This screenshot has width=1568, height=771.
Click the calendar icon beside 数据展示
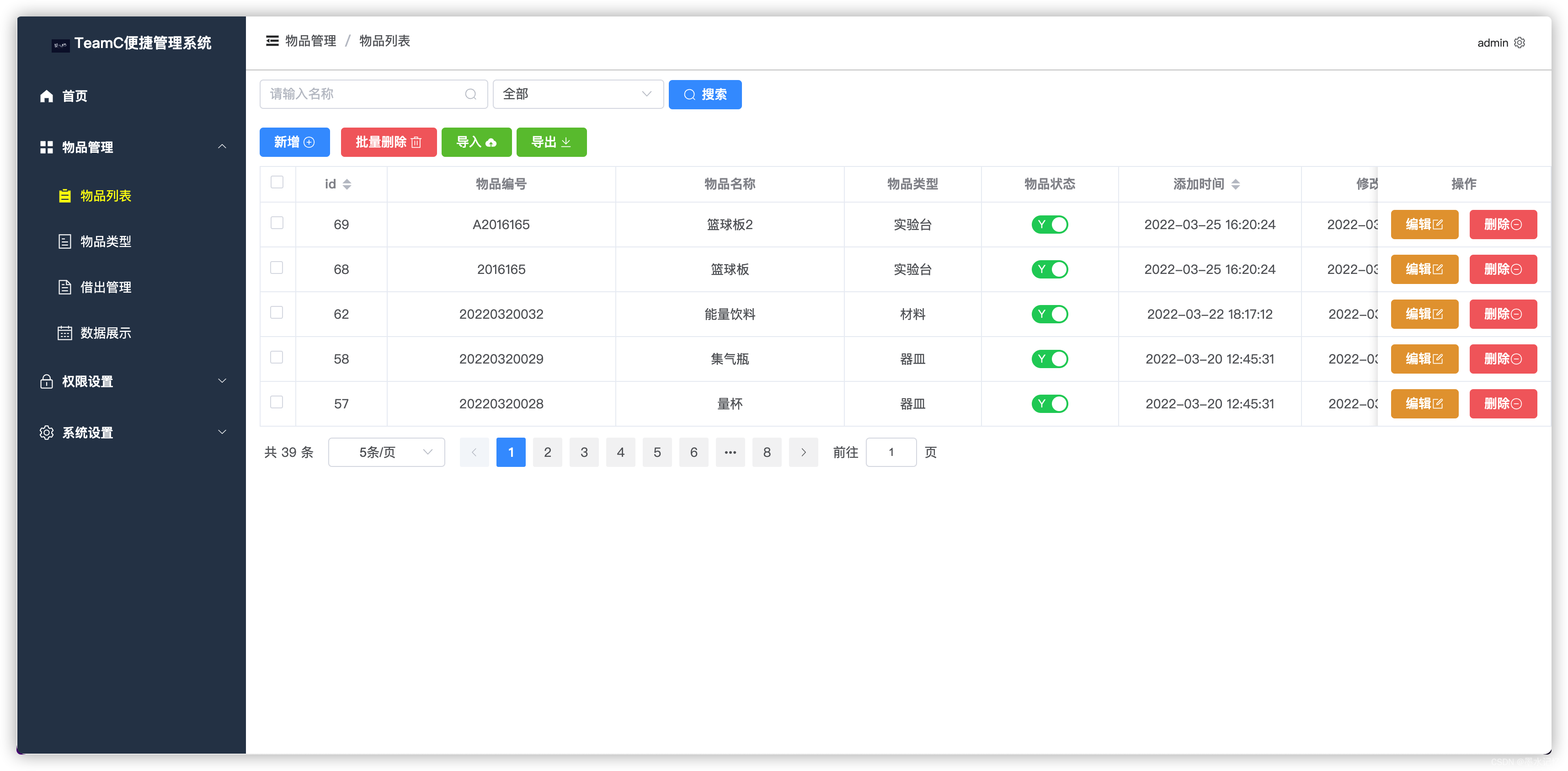point(64,333)
